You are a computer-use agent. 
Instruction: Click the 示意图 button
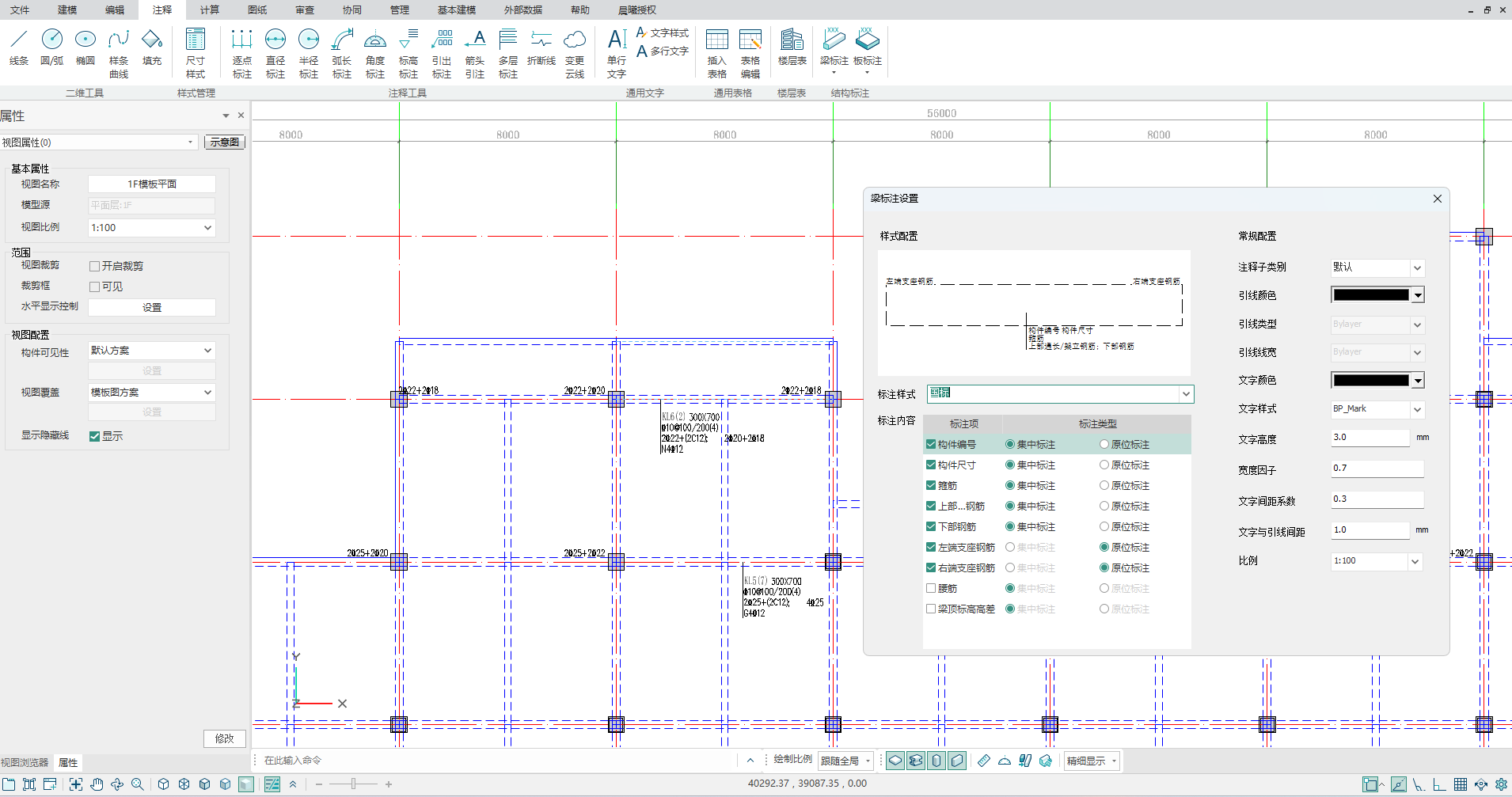[225, 142]
